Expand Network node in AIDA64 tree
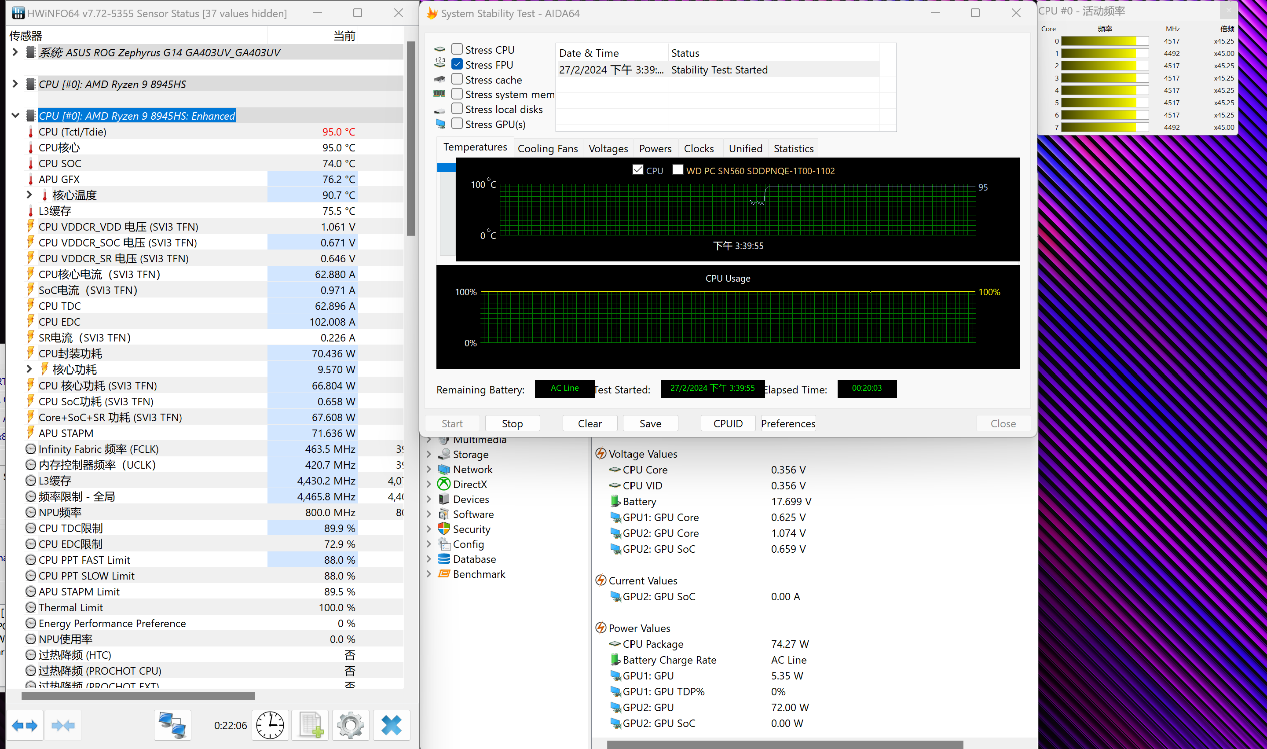Viewport: 1267px width, 749px height. click(x=430, y=469)
